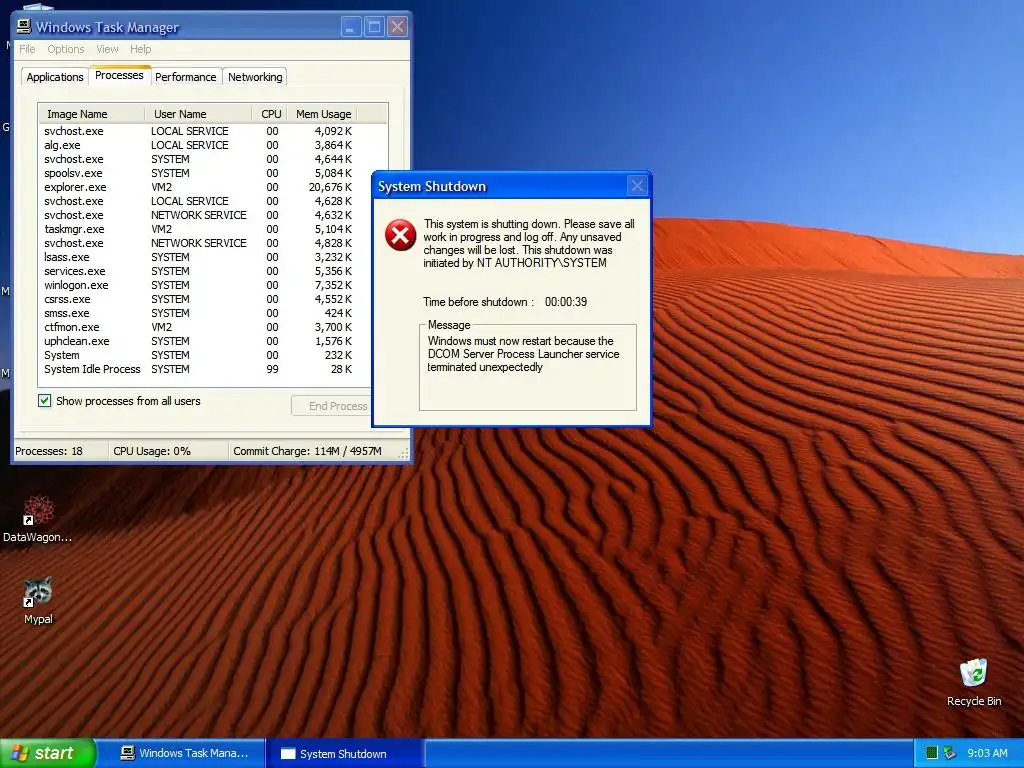Select the services.exe process row
1024x768 pixels.
(x=199, y=271)
